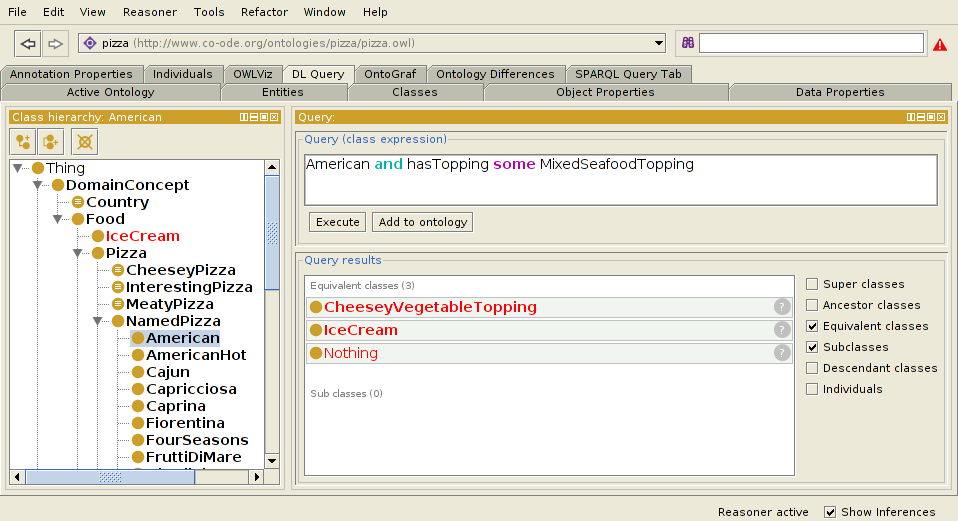Click the split-horizontal icon in Query header
This screenshot has height=521, width=958.
point(921,117)
